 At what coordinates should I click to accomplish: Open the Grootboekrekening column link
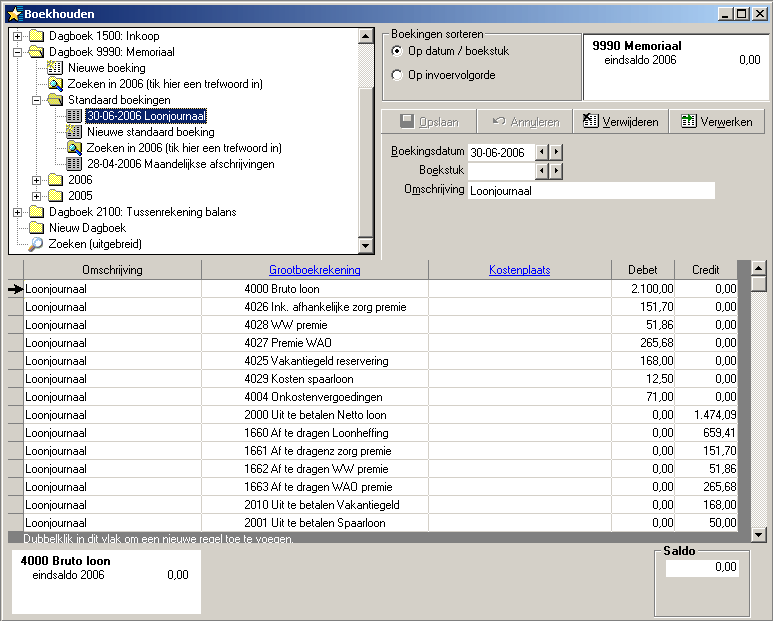coord(315,270)
